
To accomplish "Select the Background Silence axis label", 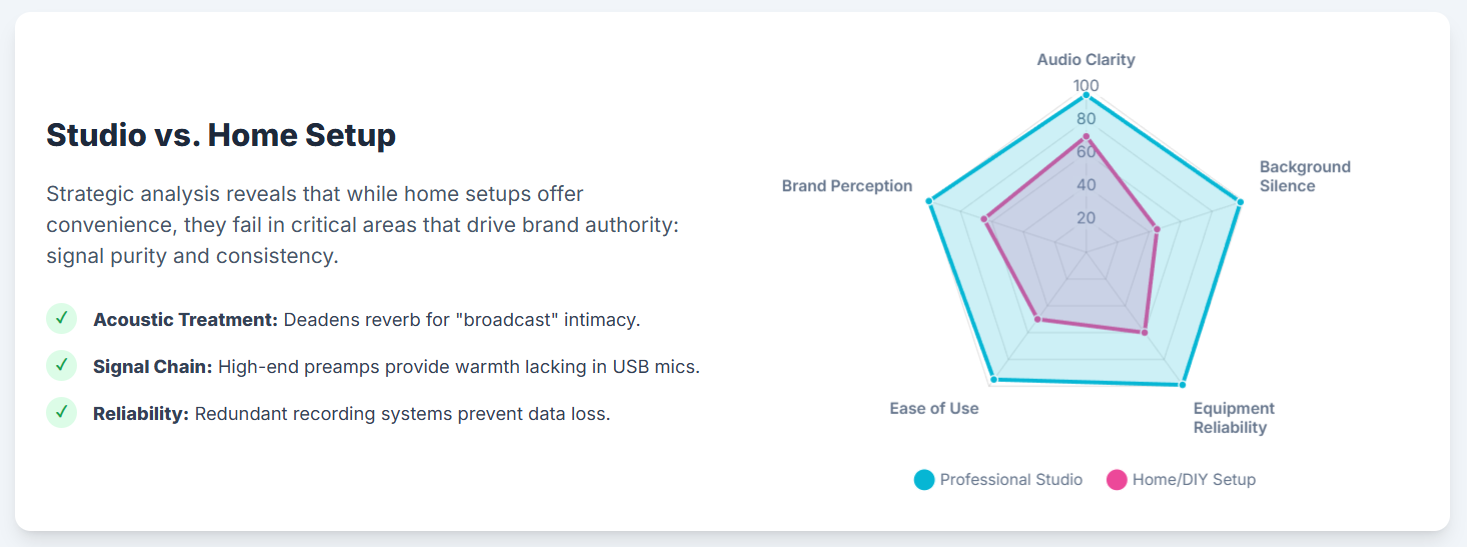I will pos(1305,176).
